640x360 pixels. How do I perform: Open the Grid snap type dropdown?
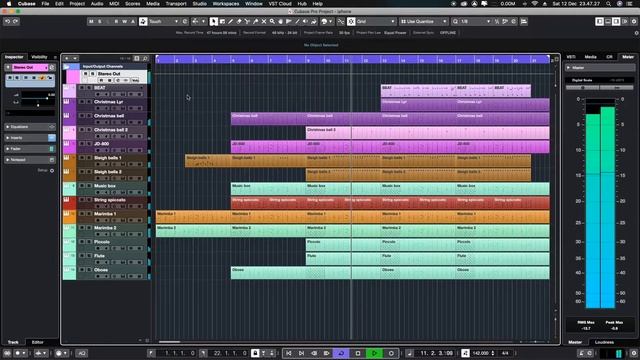pos(376,21)
